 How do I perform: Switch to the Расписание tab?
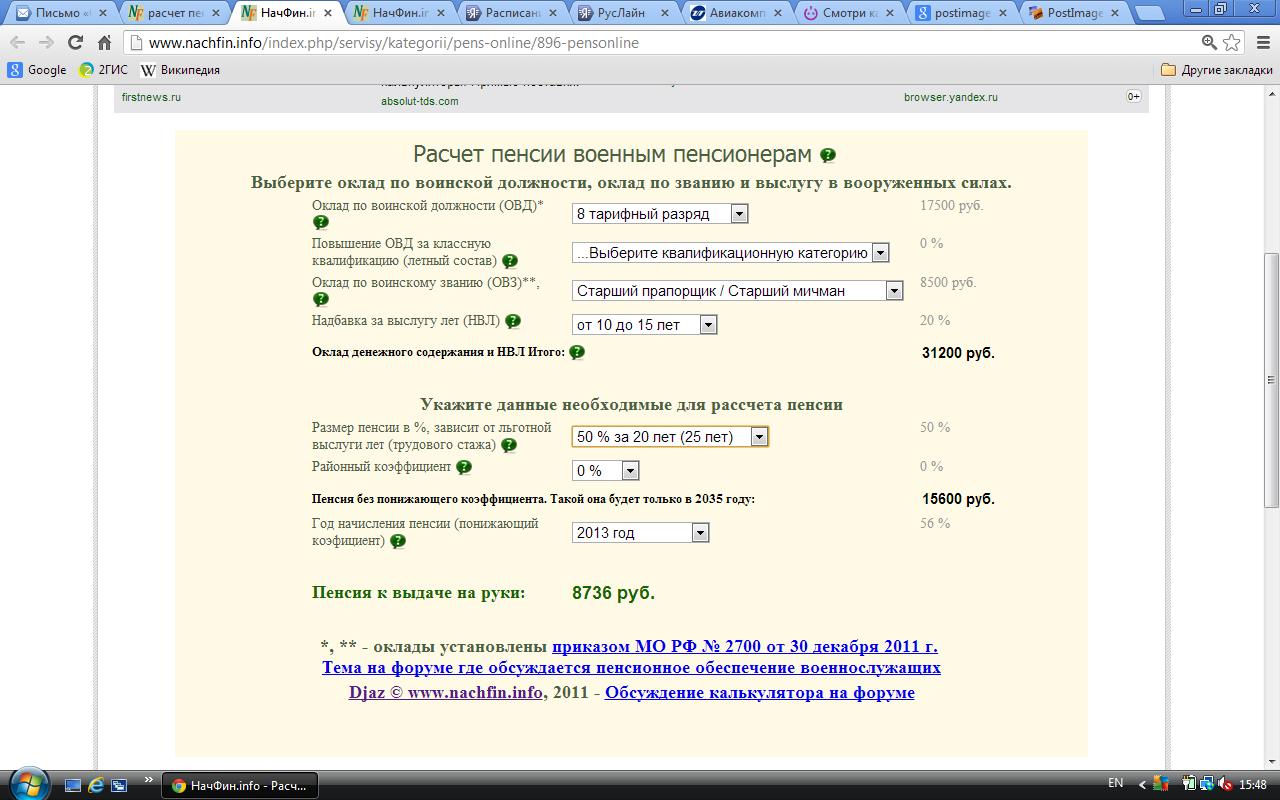(x=511, y=13)
